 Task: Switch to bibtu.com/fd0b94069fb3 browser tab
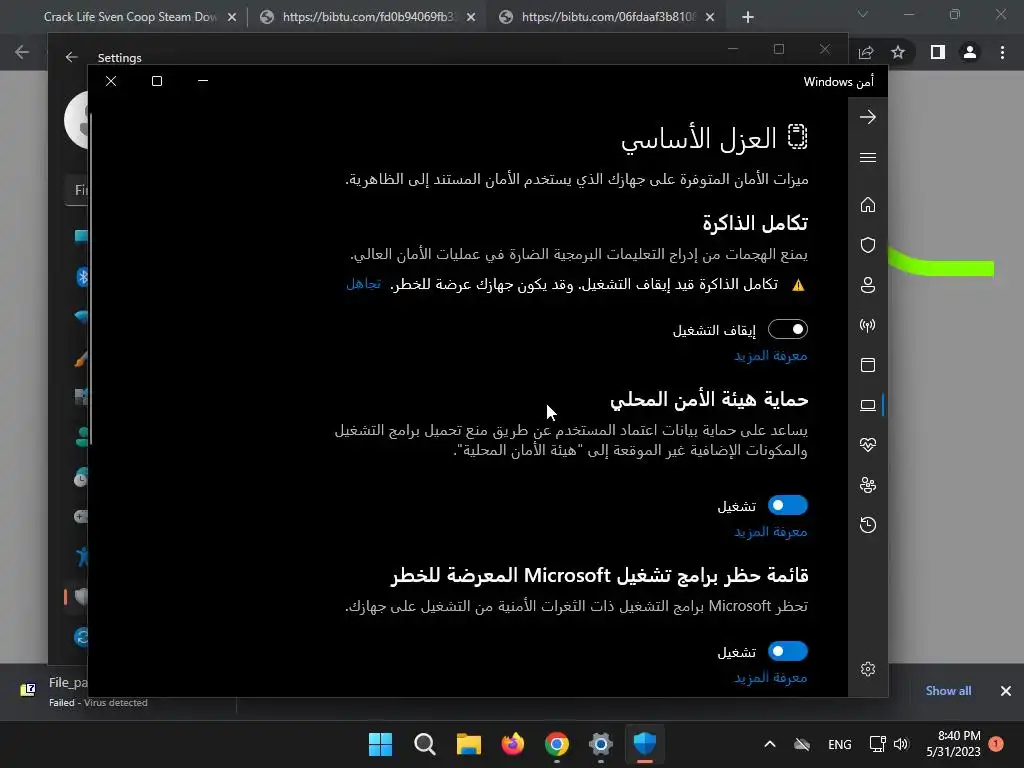pos(366,17)
